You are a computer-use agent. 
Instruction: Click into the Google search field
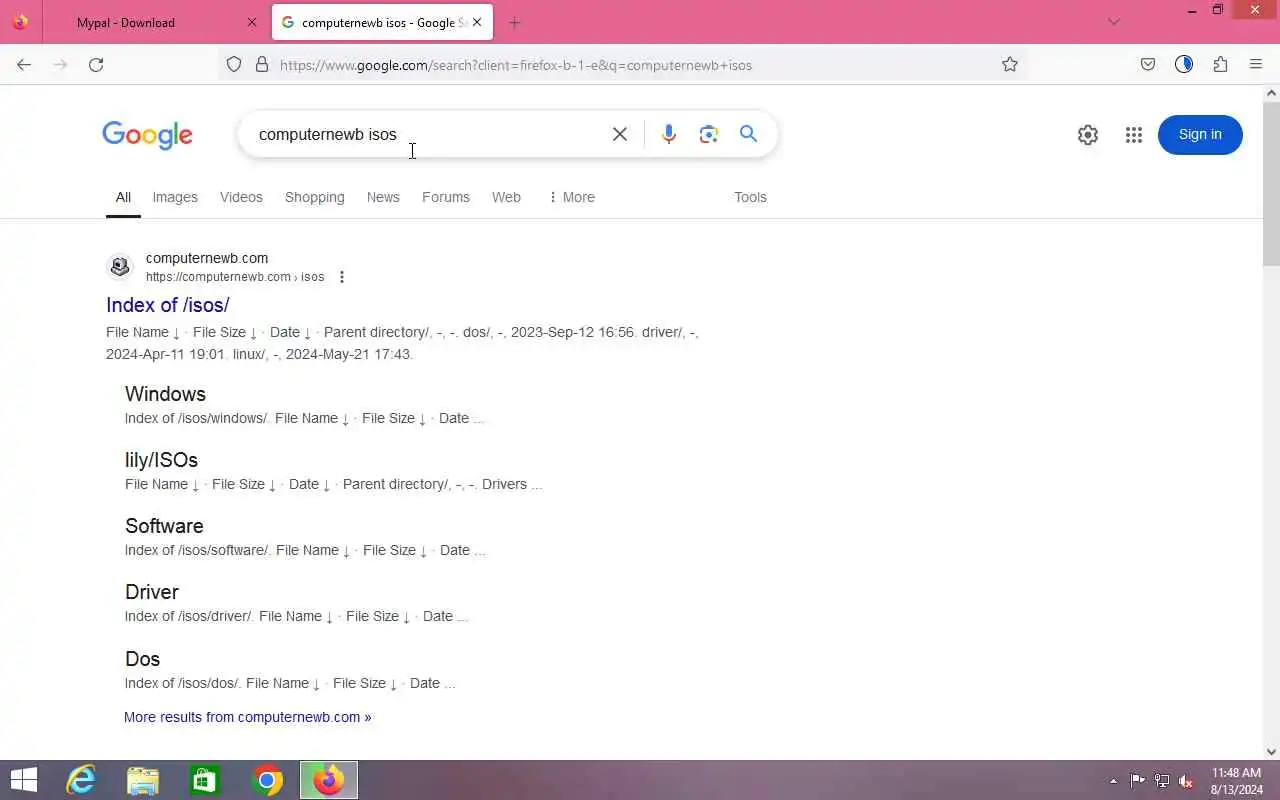coord(428,134)
